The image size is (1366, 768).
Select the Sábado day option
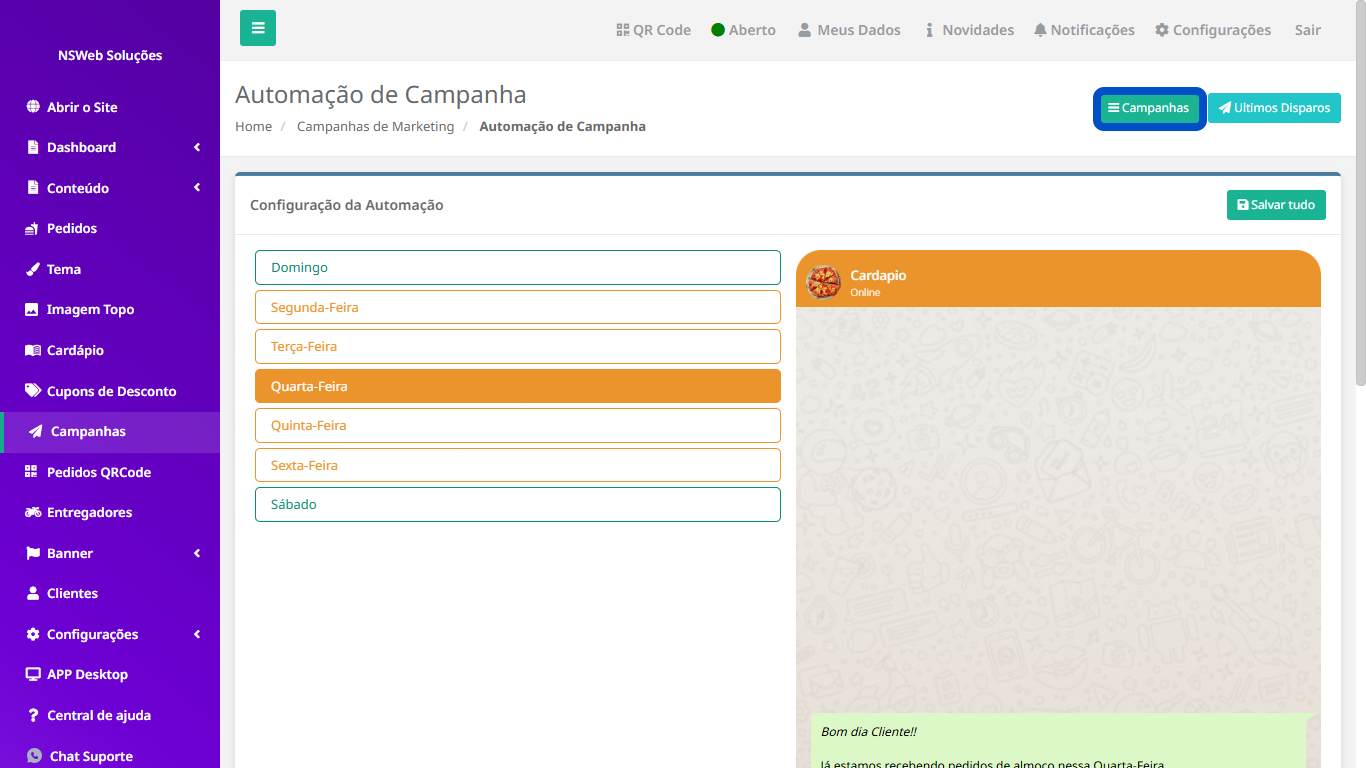(518, 504)
